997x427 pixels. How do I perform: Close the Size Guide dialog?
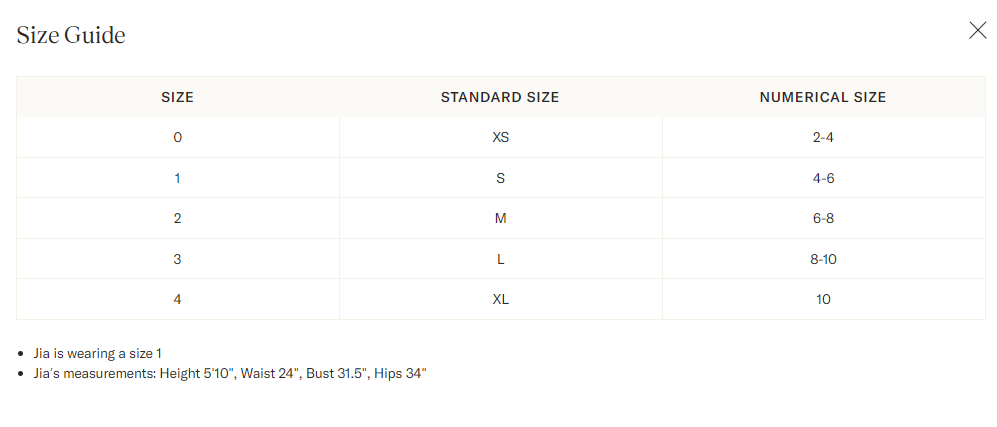(x=977, y=30)
